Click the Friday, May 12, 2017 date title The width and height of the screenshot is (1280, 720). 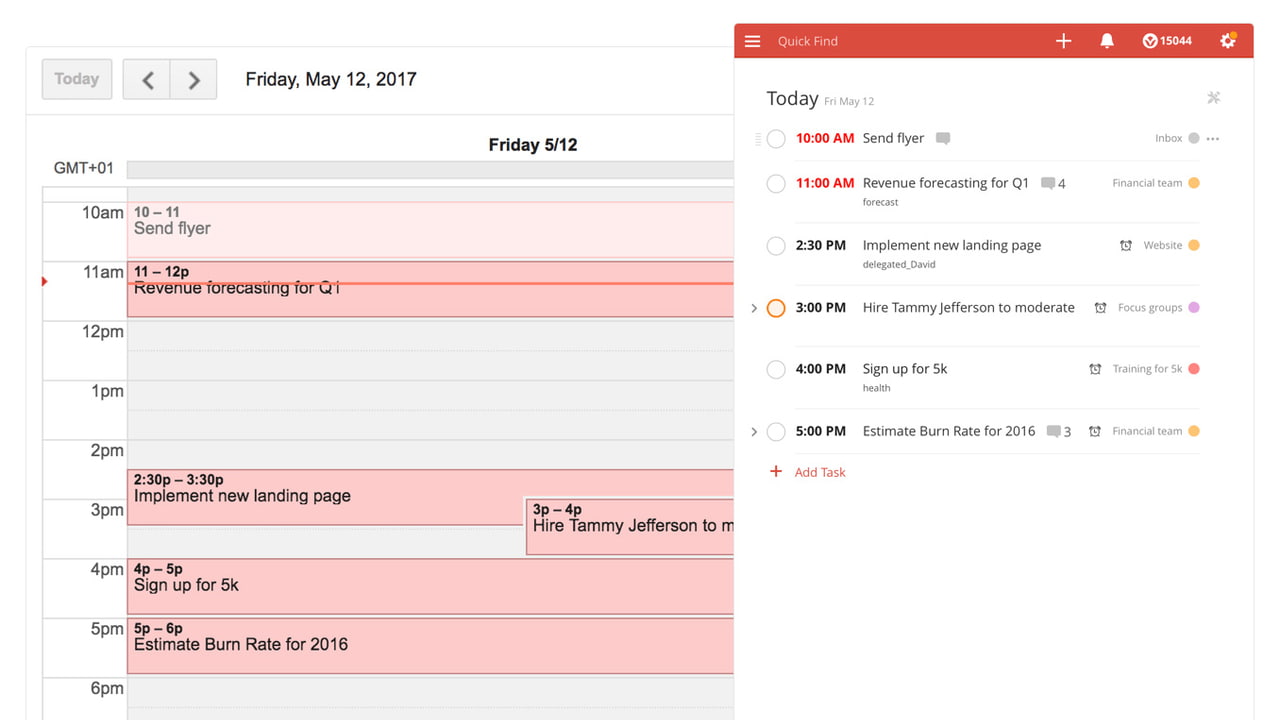(331, 80)
